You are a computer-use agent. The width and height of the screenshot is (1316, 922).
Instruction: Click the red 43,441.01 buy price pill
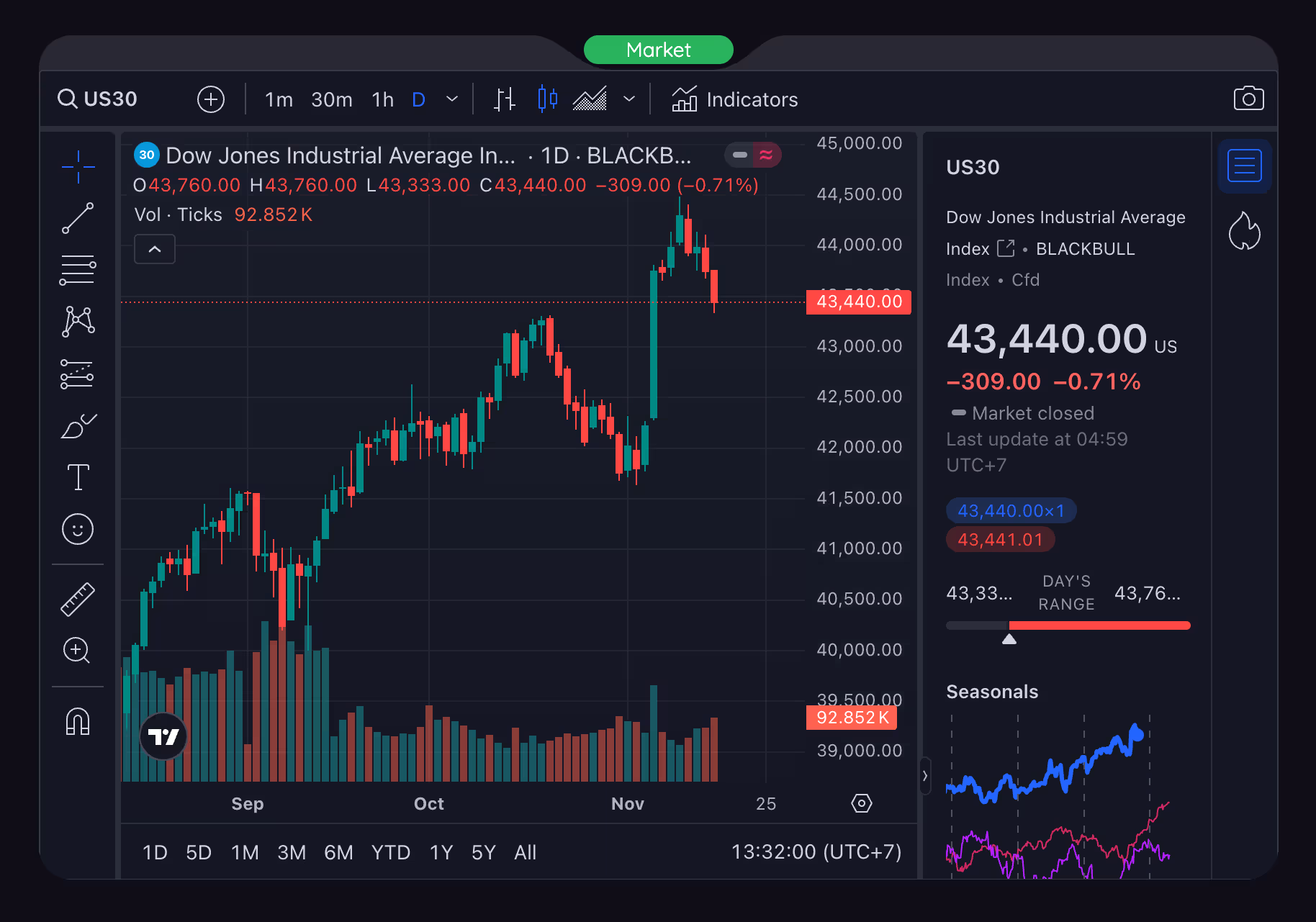point(1001,539)
